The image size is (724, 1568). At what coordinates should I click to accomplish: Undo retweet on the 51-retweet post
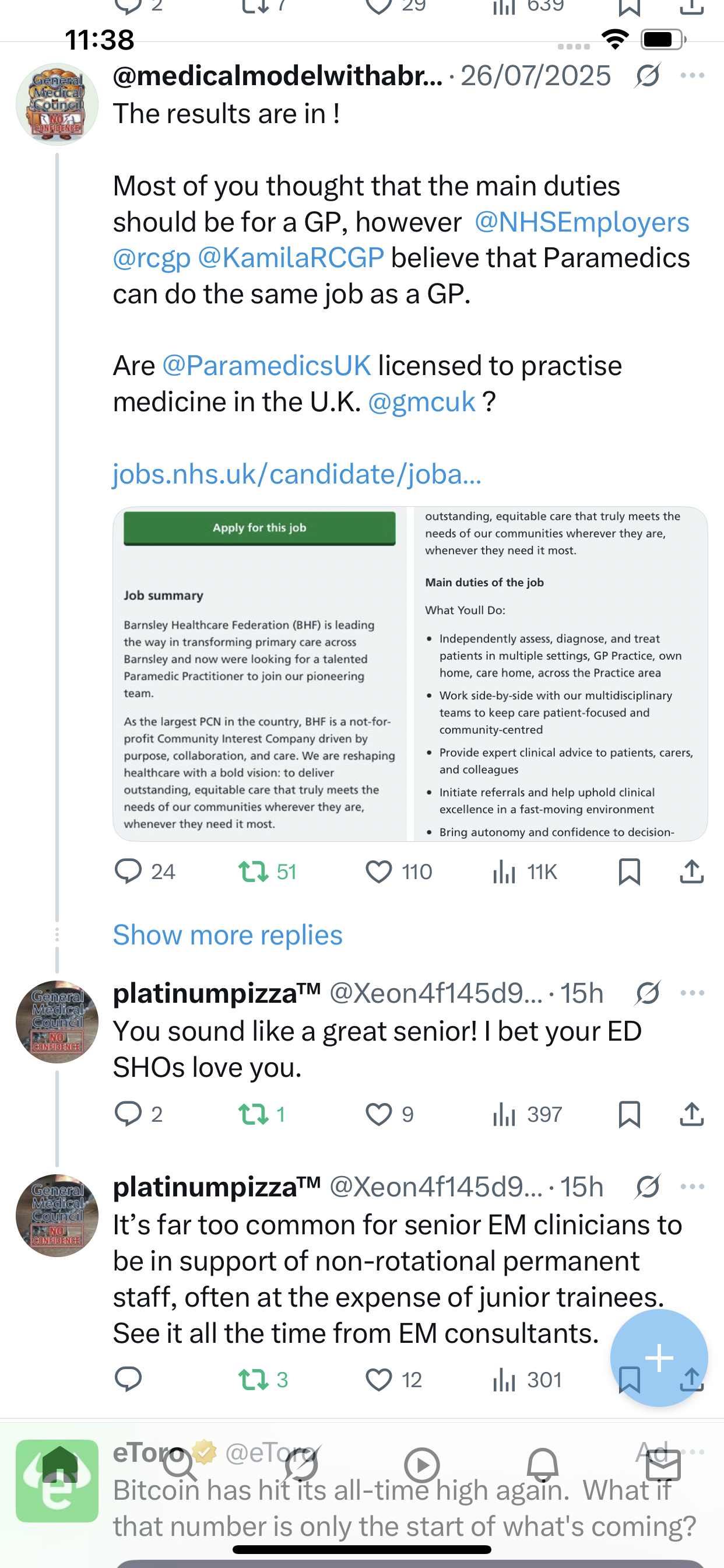tap(254, 871)
